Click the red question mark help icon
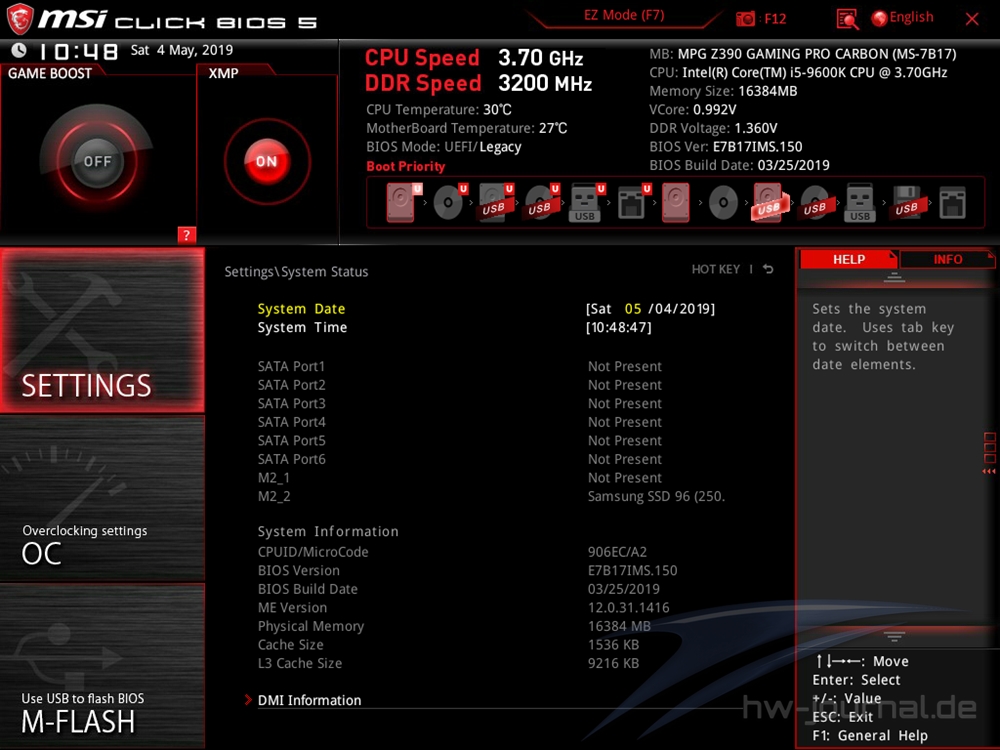The width and height of the screenshot is (1000, 750). (x=186, y=235)
